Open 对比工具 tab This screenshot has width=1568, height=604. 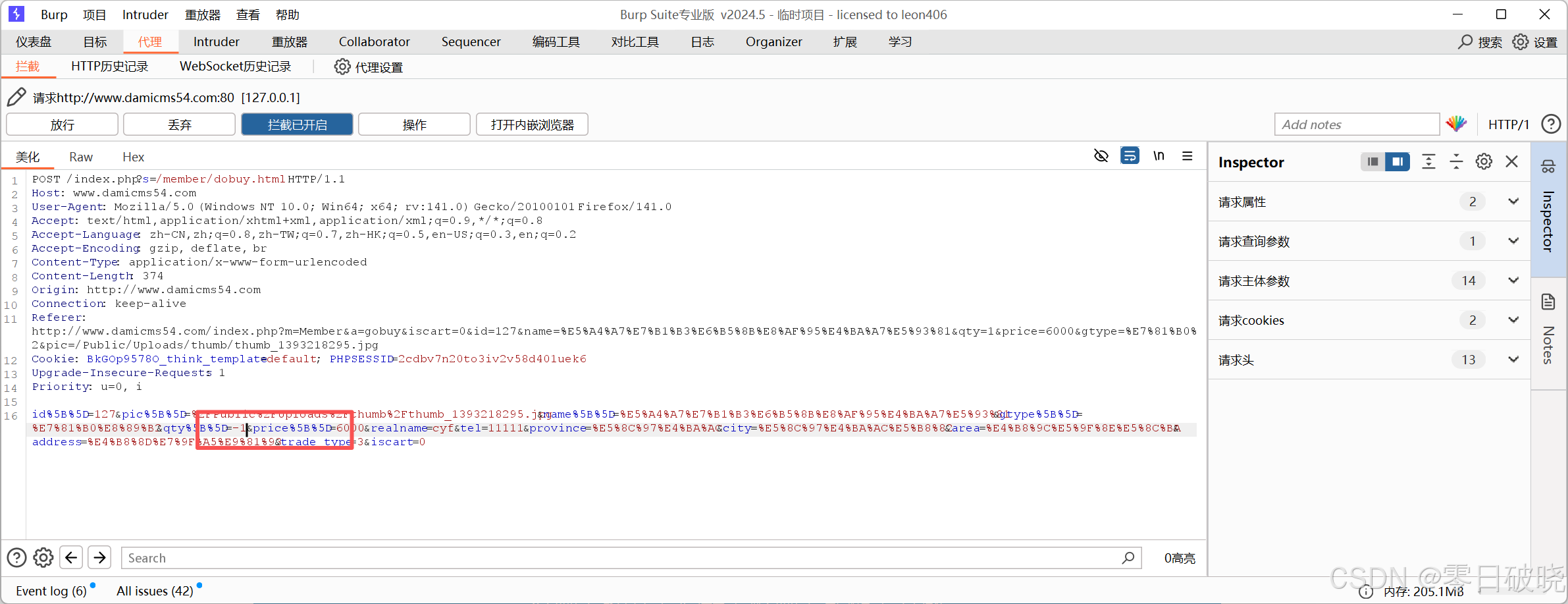click(635, 41)
